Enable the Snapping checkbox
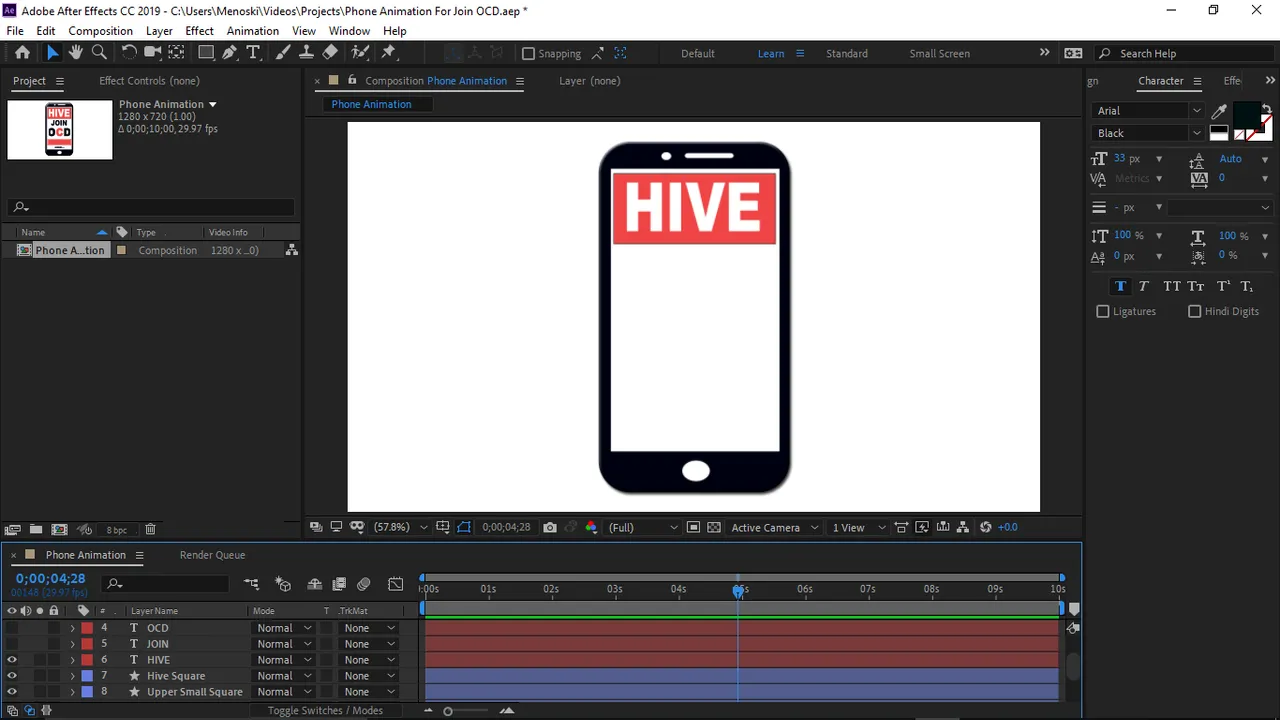The height and width of the screenshot is (720, 1280). [x=529, y=54]
